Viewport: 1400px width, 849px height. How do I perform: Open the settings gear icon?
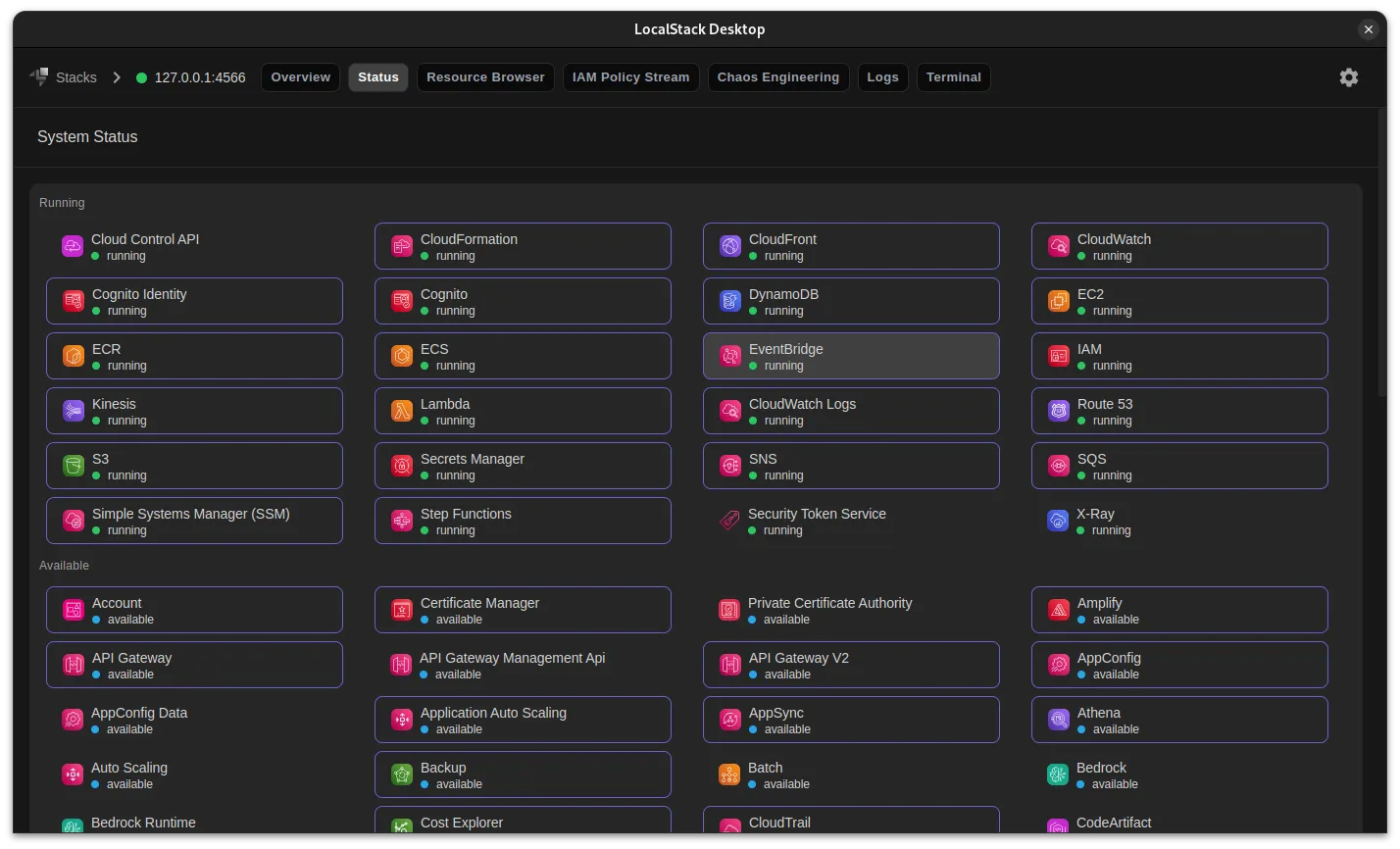coord(1349,77)
